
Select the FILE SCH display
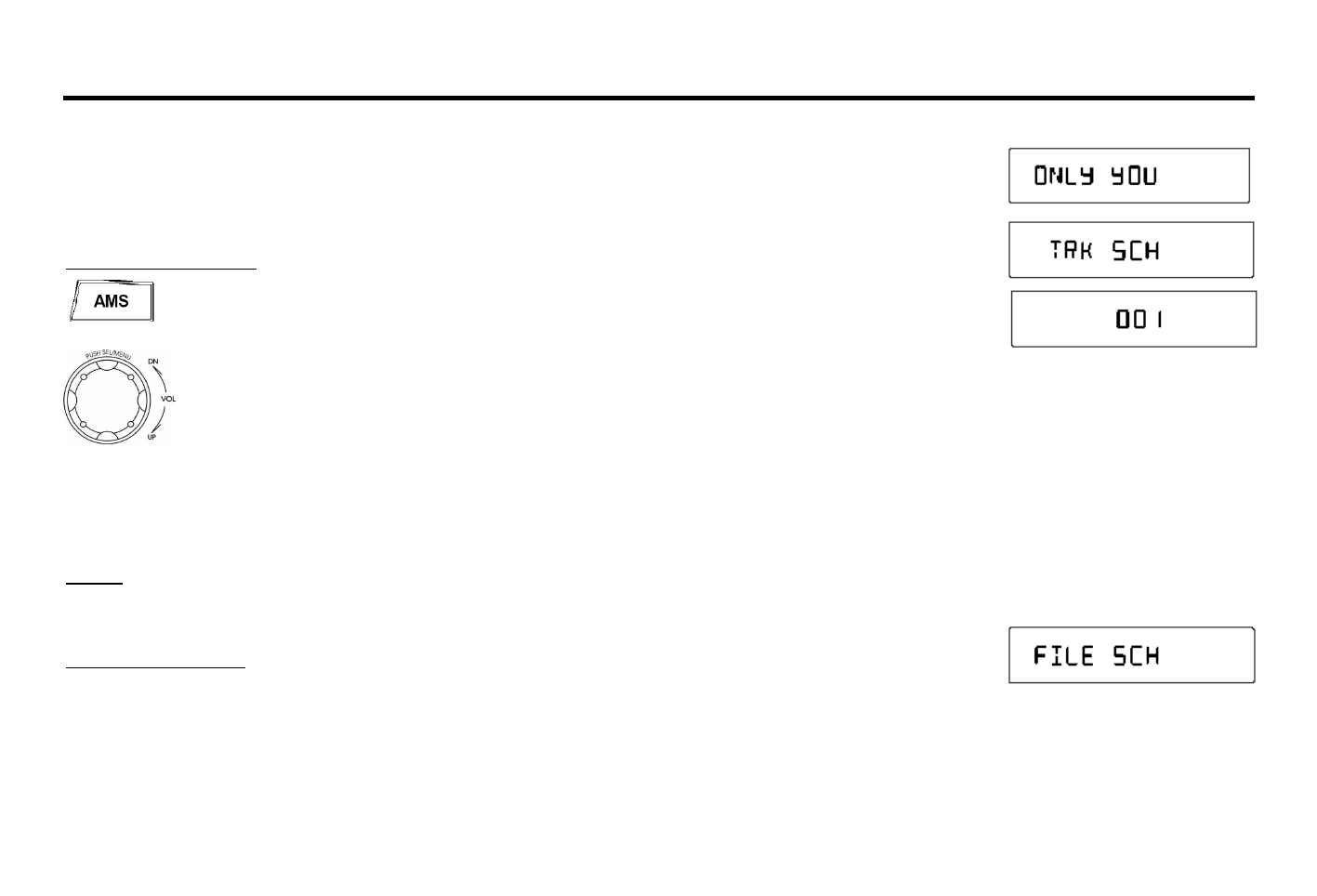[x=1131, y=656]
